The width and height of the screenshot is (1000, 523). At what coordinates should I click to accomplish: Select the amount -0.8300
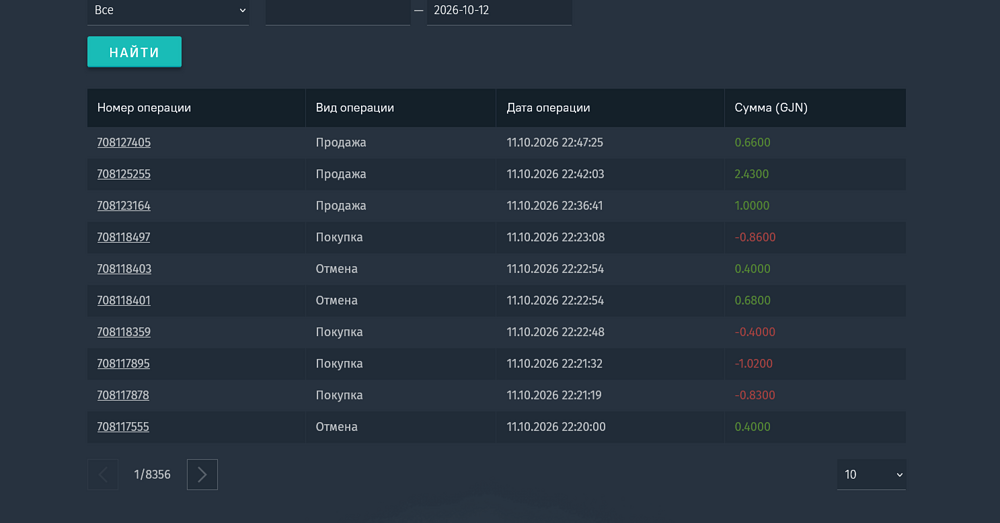pyautogui.click(x=754, y=395)
